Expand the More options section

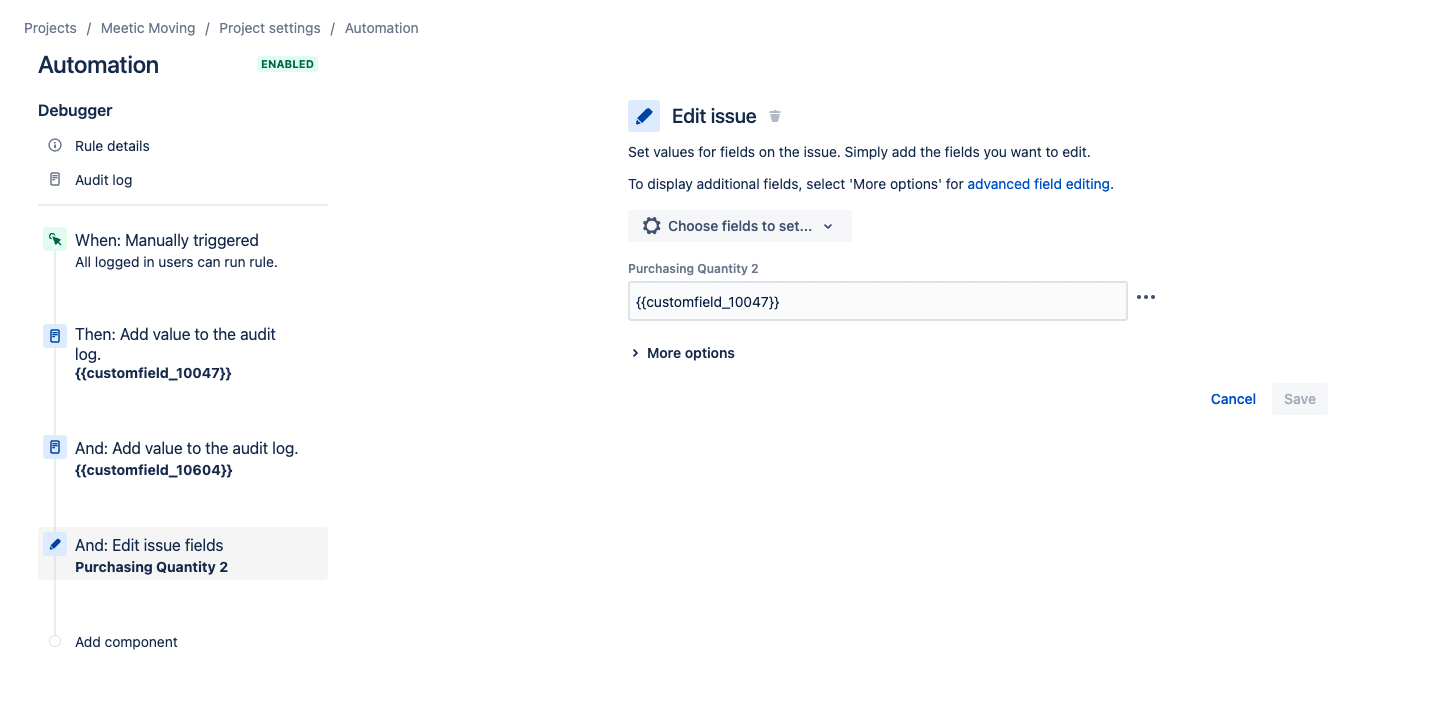tap(683, 352)
